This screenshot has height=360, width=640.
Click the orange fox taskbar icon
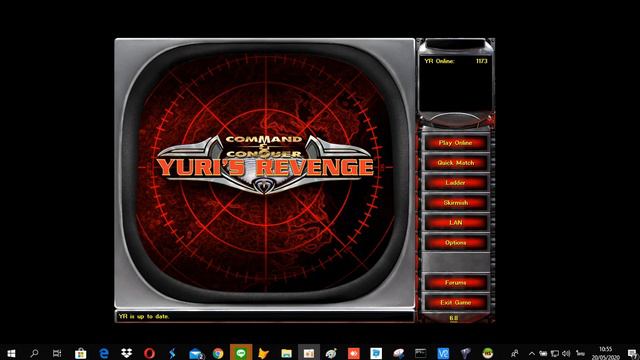pos(264,353)
